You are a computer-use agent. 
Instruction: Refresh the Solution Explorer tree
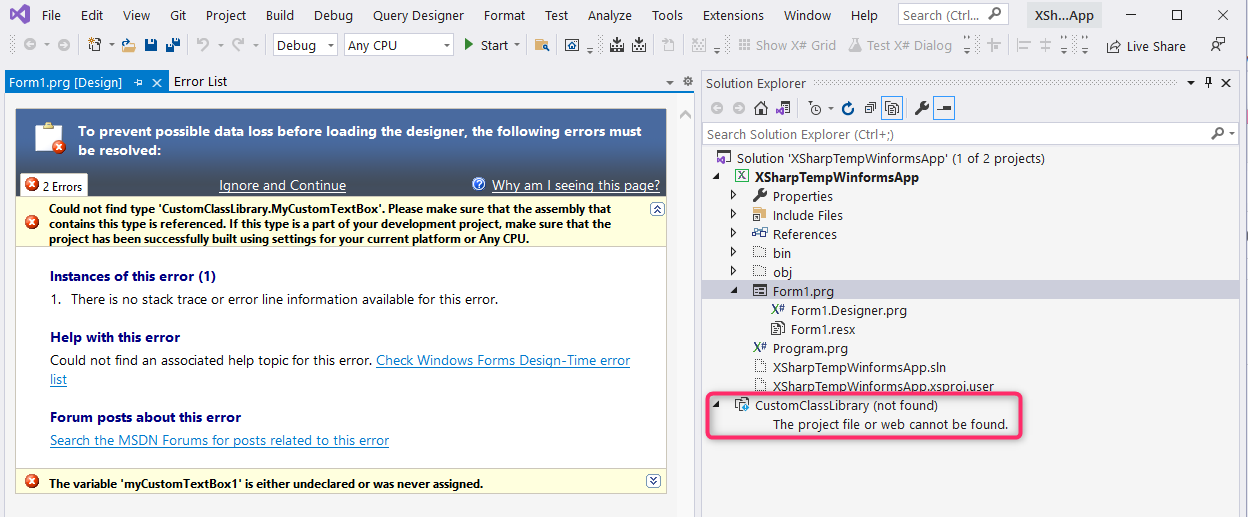pos(848,108)
